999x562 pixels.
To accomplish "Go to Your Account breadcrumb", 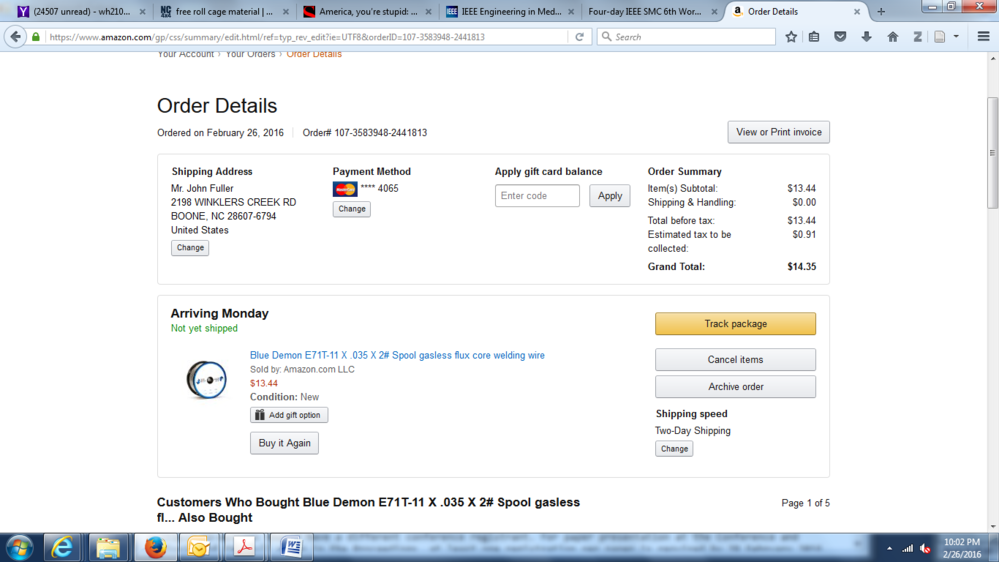I will (x=185, y=54).
